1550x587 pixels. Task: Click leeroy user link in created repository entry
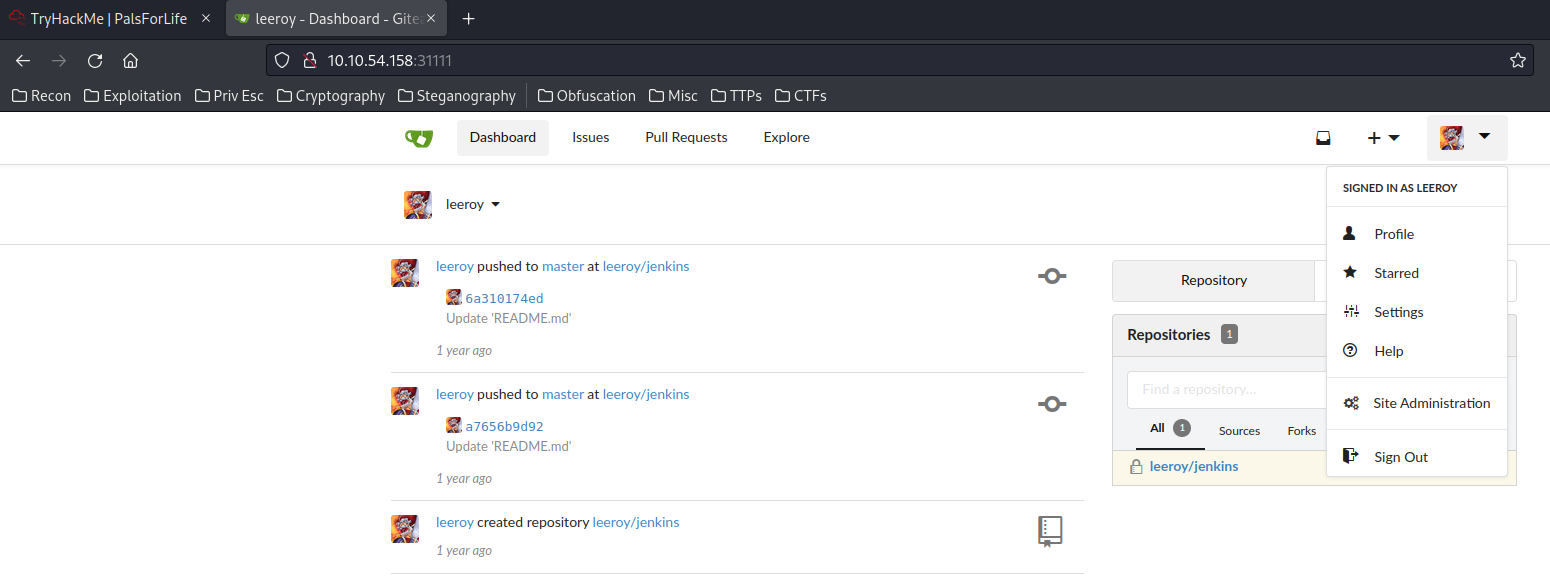point(455,523)
